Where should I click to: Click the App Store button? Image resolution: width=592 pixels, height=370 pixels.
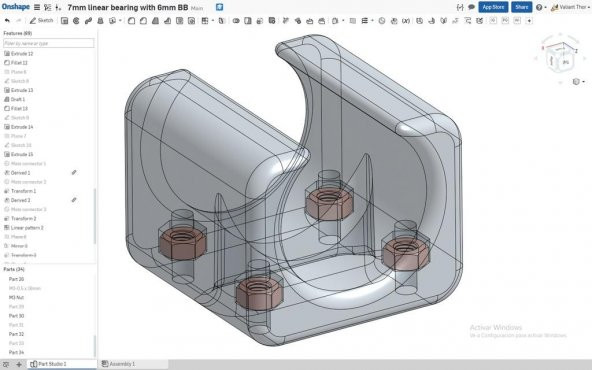pos(493,7)
